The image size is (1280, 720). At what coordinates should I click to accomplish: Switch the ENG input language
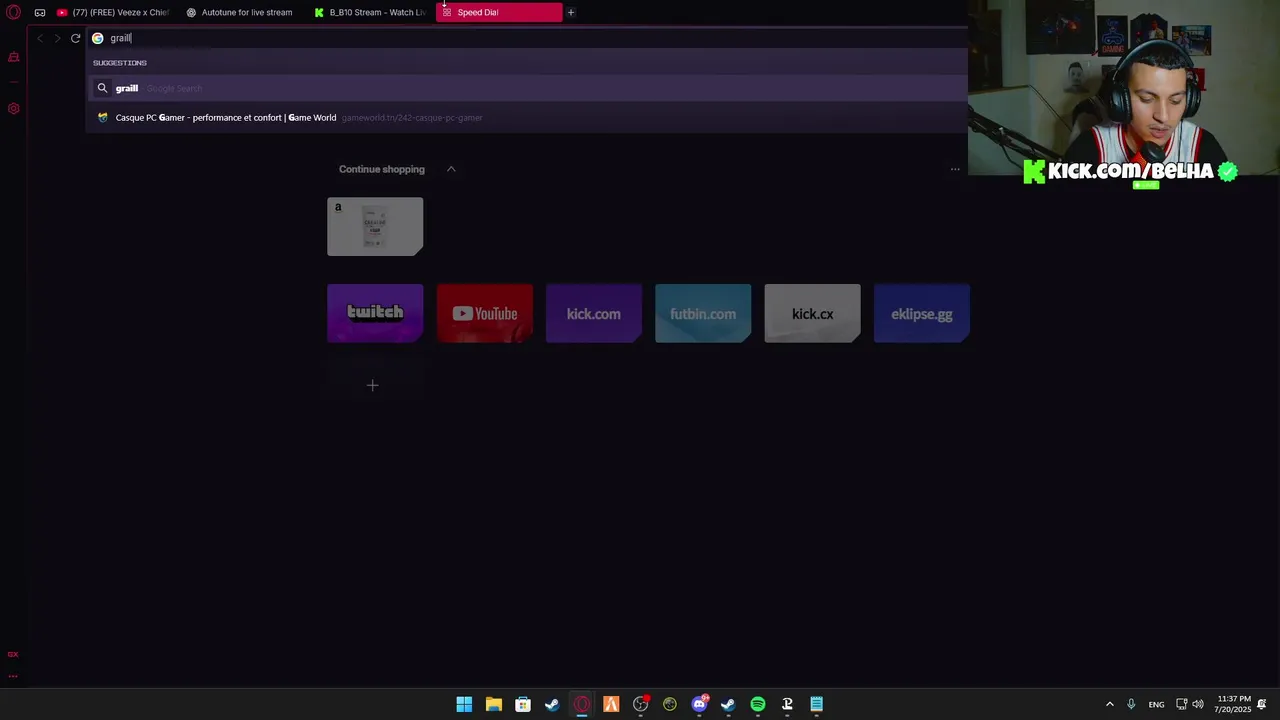tap(1156, 704)
